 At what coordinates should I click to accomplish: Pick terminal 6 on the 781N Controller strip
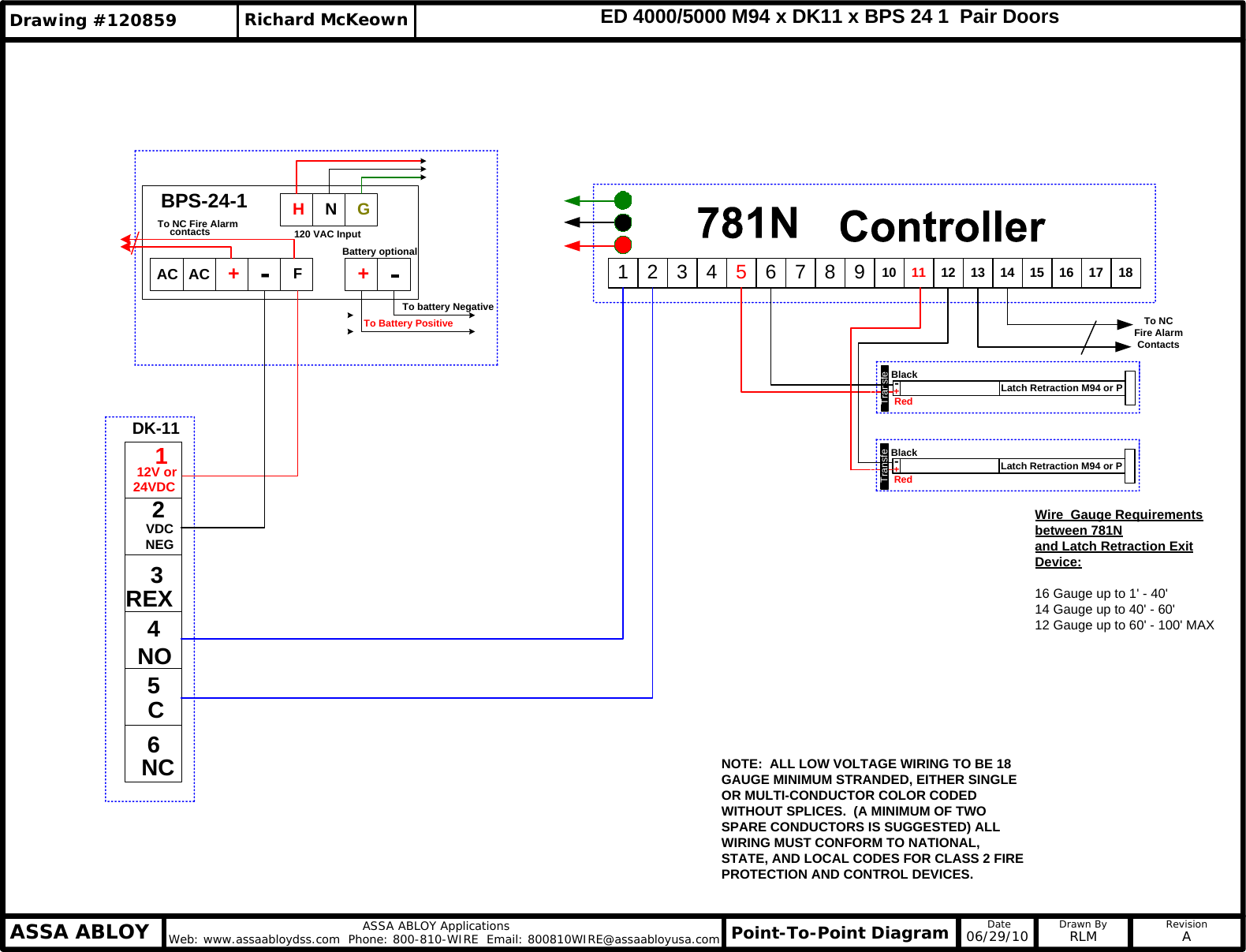(x=770, y=273)
